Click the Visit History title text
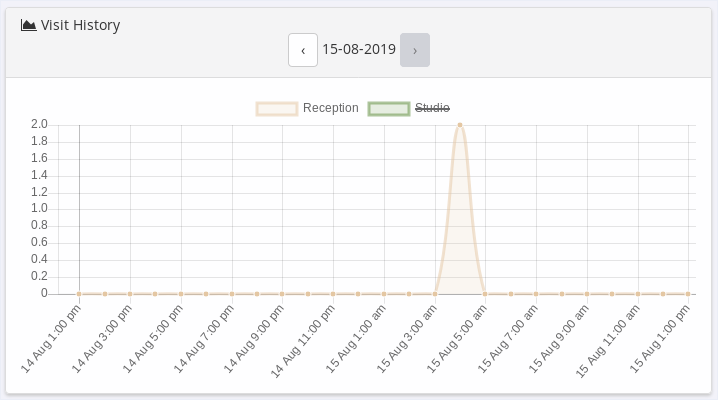Screen dimensions: 718x400 click(80, 25)
